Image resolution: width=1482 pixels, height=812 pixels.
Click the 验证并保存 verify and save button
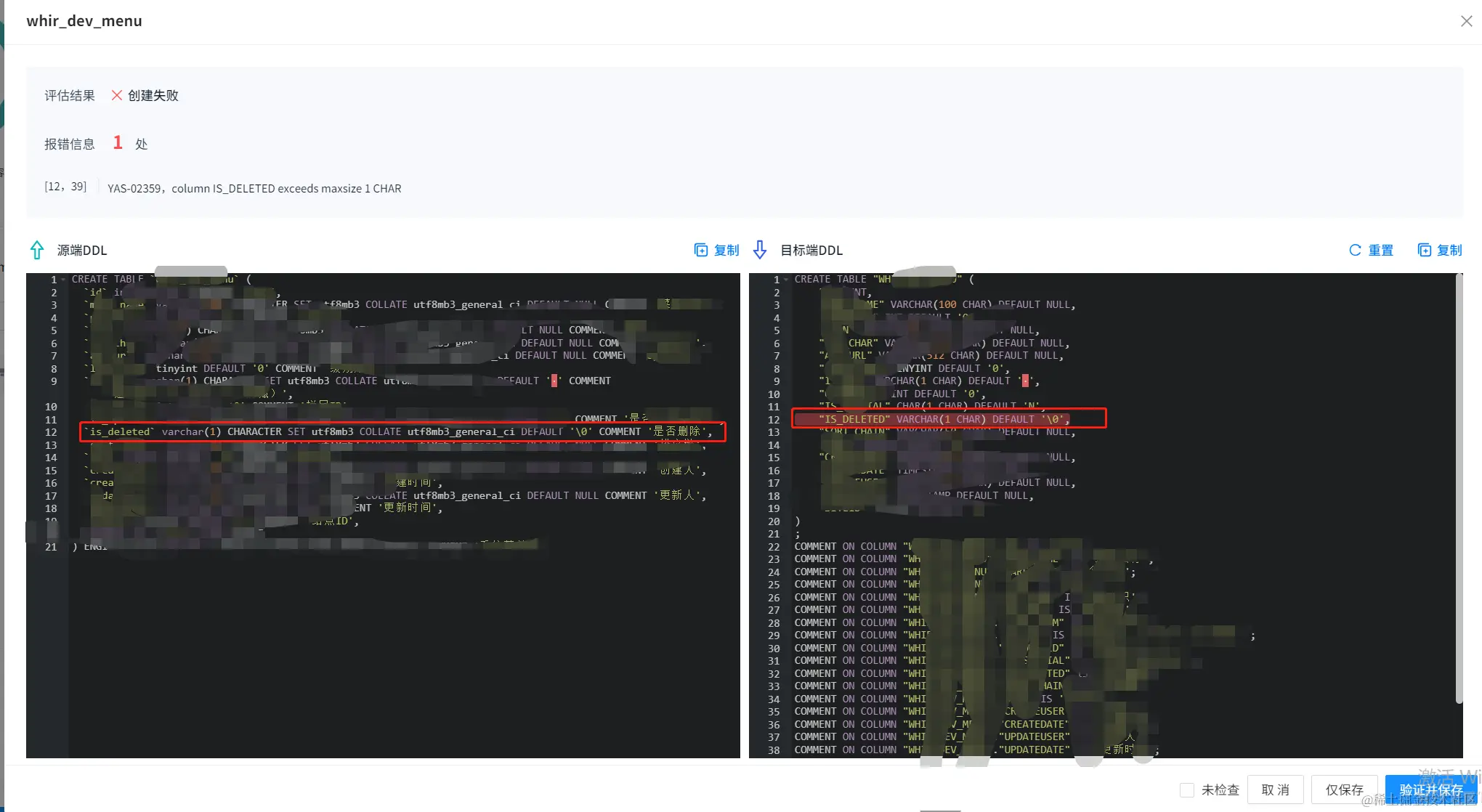[x=1430, y=789]
